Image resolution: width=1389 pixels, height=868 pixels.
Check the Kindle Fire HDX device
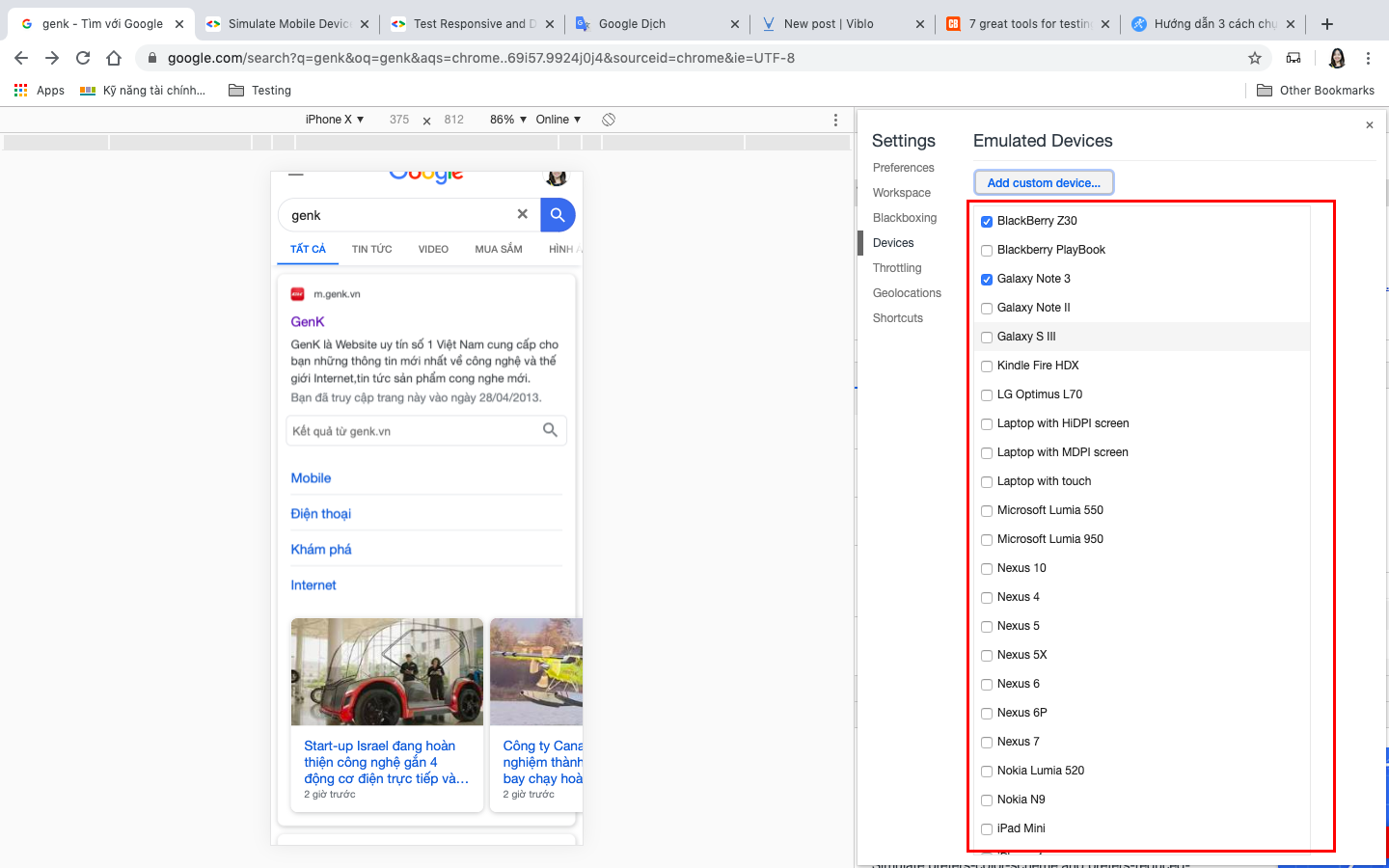[x=987, y=366]
